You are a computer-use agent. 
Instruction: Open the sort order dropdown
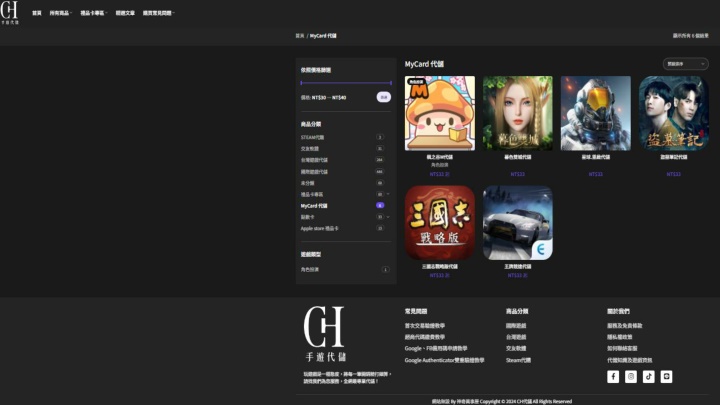point(685,64)
